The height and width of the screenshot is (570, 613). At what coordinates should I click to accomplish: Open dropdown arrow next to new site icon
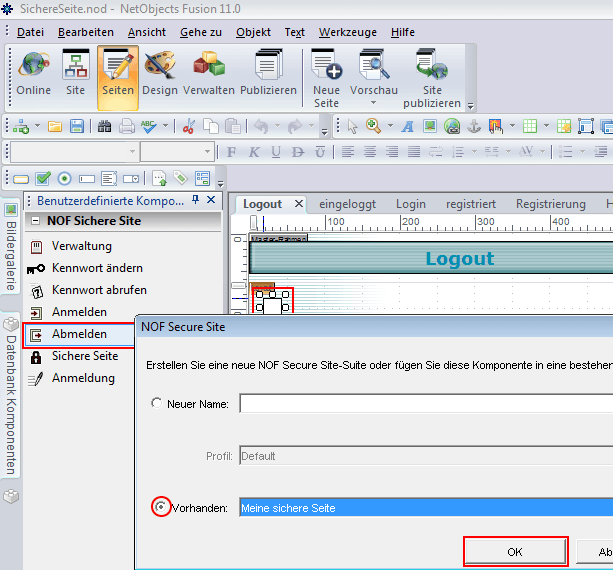[x=37, y=126]
